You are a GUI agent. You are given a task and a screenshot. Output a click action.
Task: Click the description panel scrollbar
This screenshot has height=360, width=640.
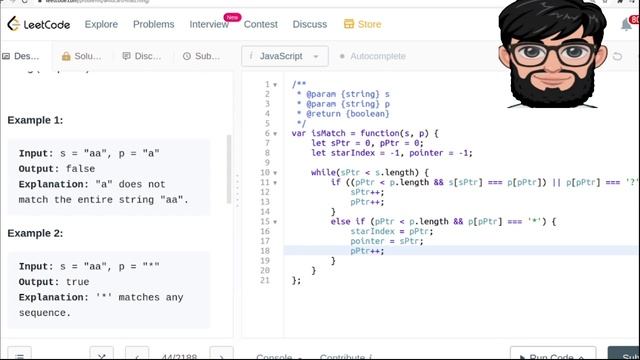[x=229, y=169]
